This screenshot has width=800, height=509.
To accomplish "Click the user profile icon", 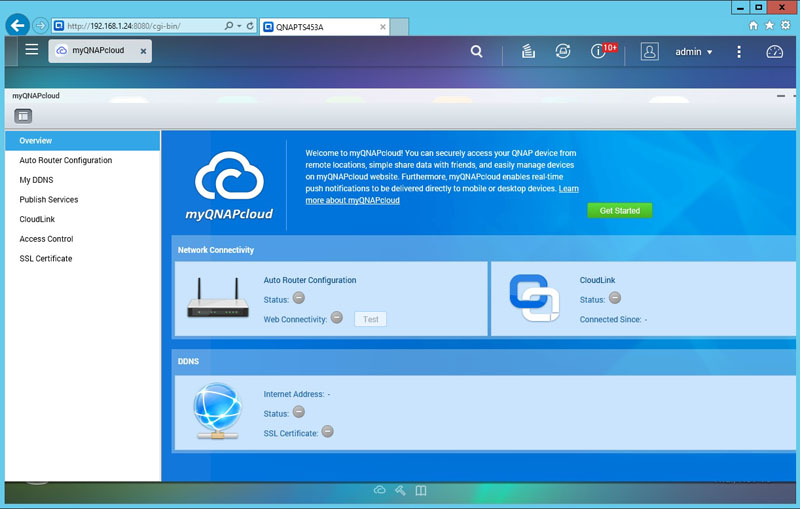I will point(650,51).
